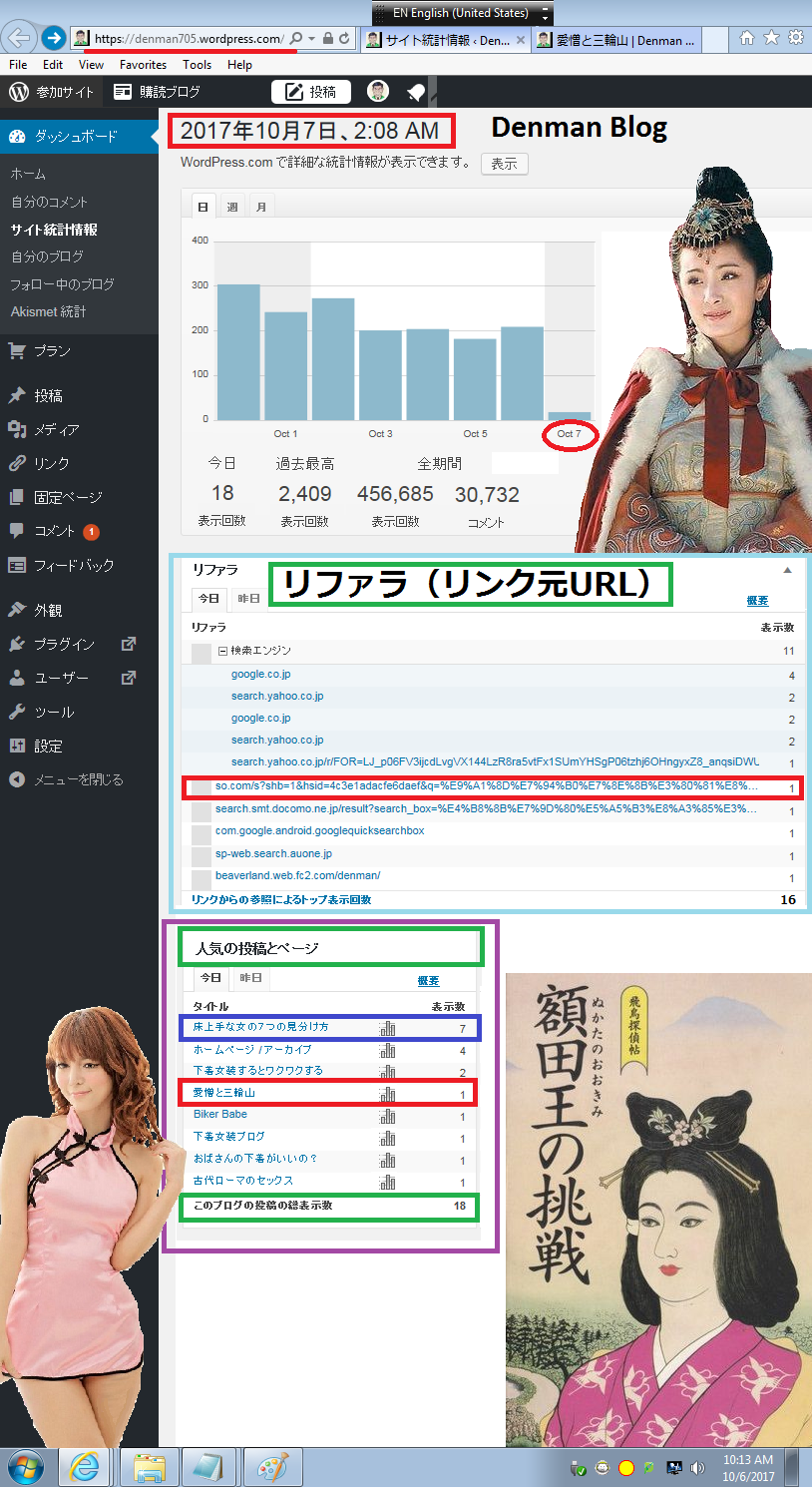The image size is (812, 1497).
Task: Open browser Tools gear icon
Action: coord(795,39)
